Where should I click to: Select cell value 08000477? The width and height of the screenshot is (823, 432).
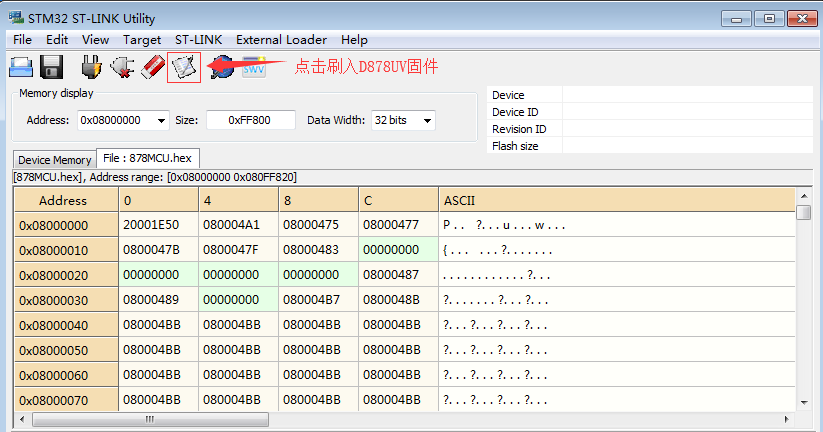pyautogui.click(x=399, y=225)
